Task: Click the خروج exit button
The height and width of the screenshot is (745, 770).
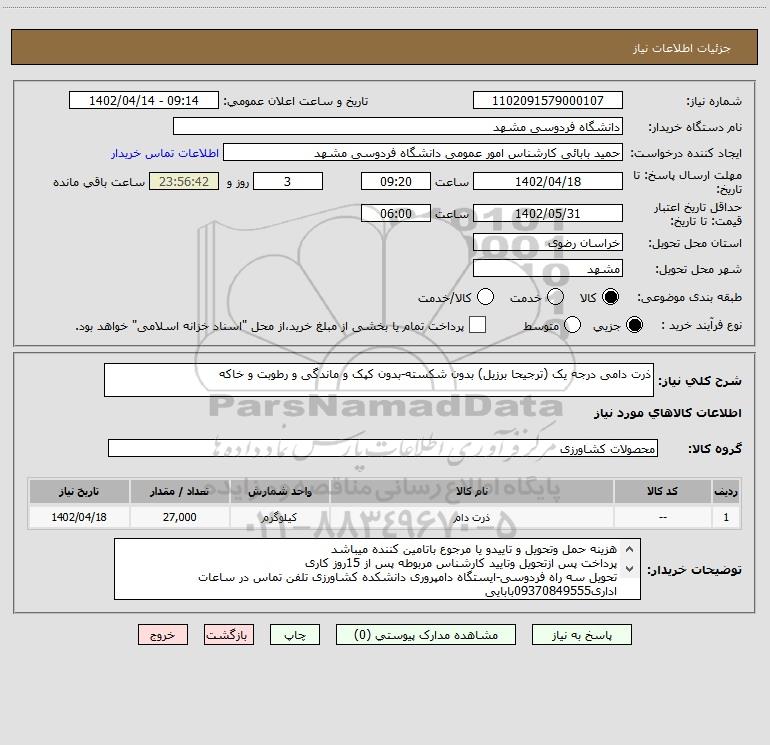Action: coord(163,635)
